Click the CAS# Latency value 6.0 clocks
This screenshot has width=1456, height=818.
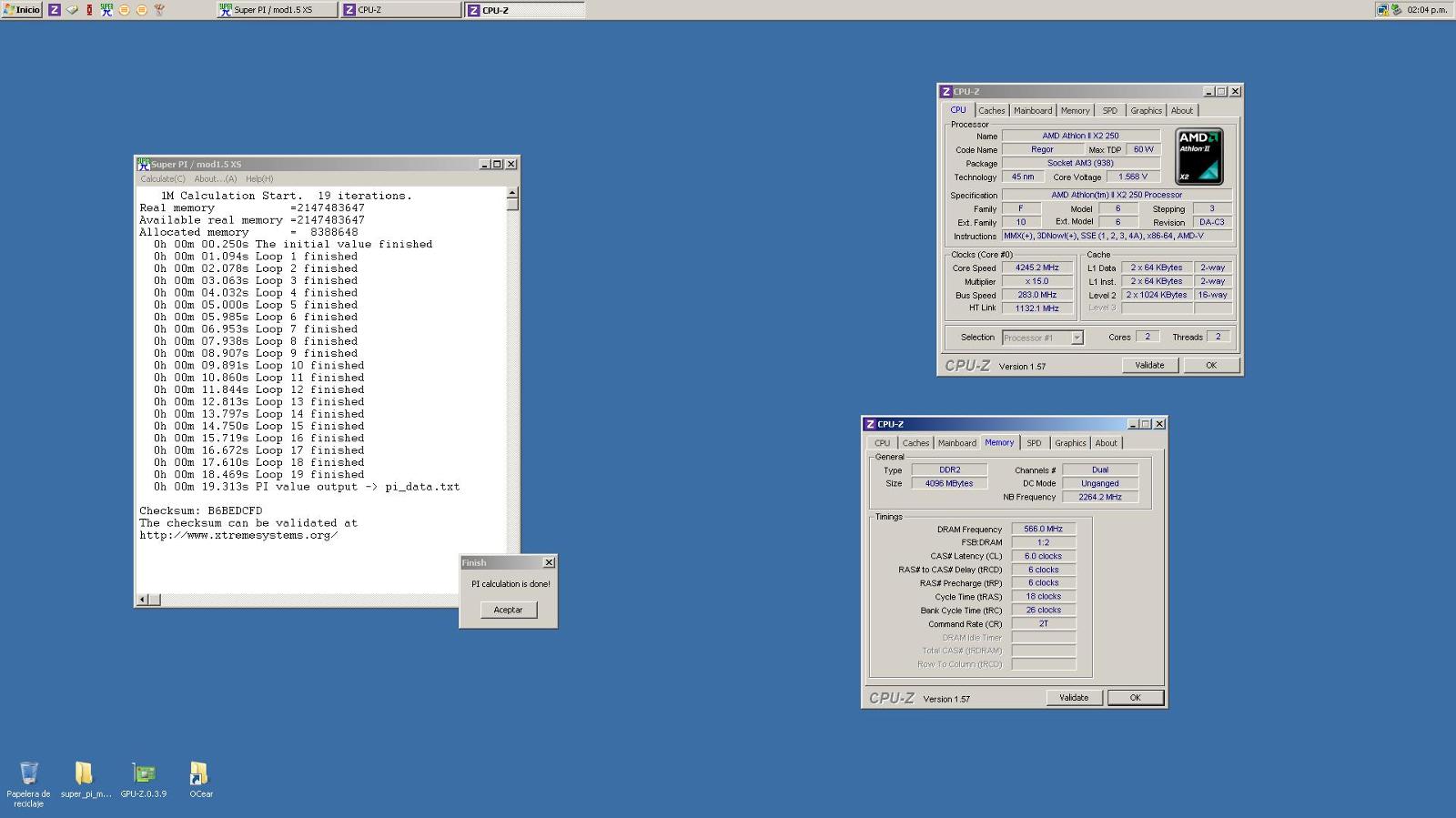pyautogui.click(x=1043, y=556)
